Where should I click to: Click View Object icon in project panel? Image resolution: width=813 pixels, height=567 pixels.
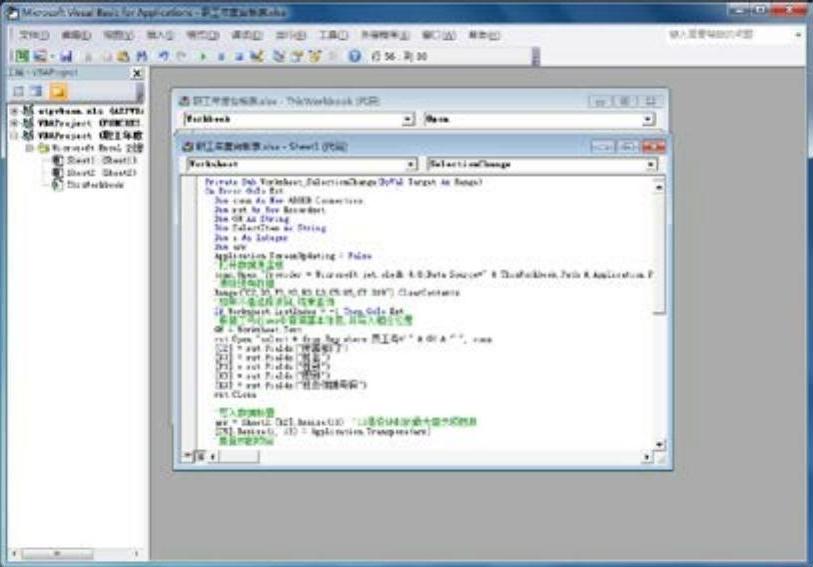point(36,92)
